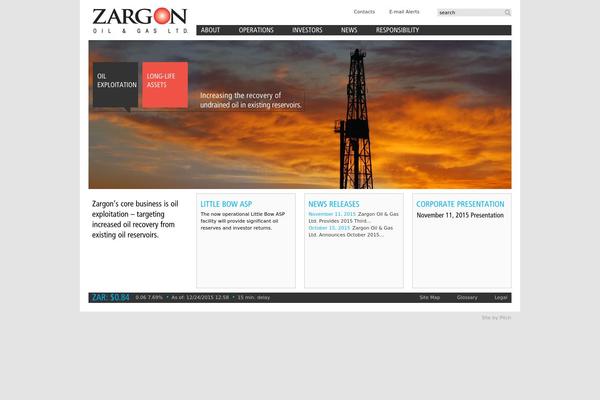The image size is (600, 400).
Task: Open the Glossary footer link
Action: point(467,297)
